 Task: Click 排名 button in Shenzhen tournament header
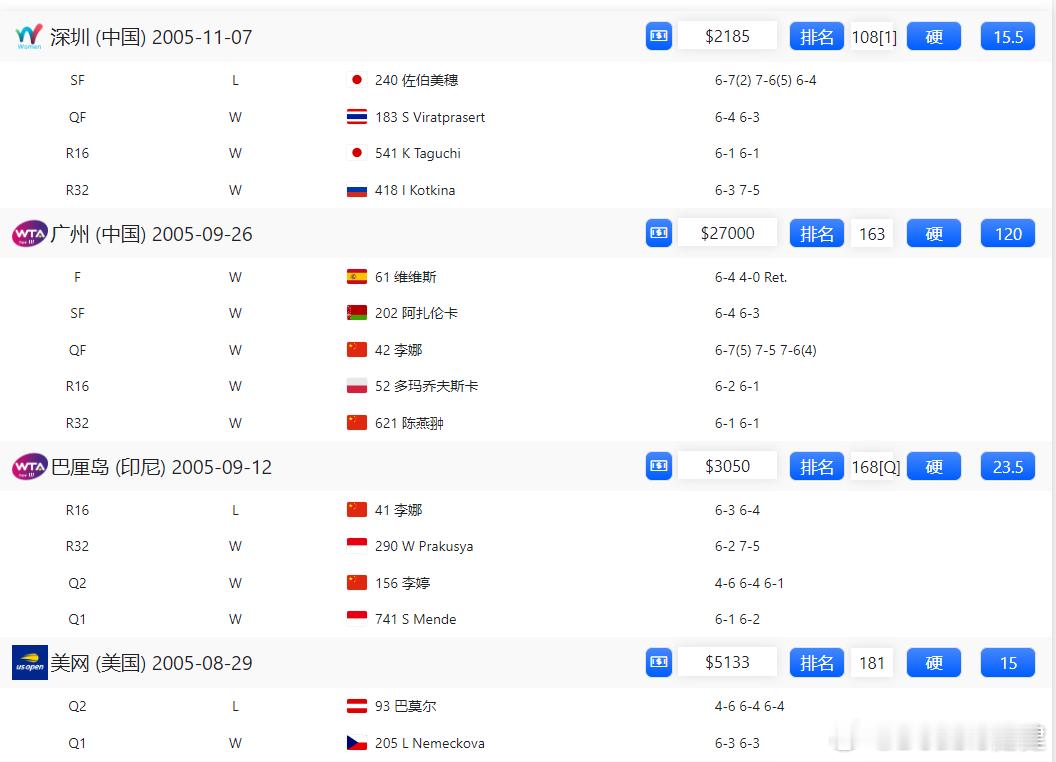coord(817,36)
